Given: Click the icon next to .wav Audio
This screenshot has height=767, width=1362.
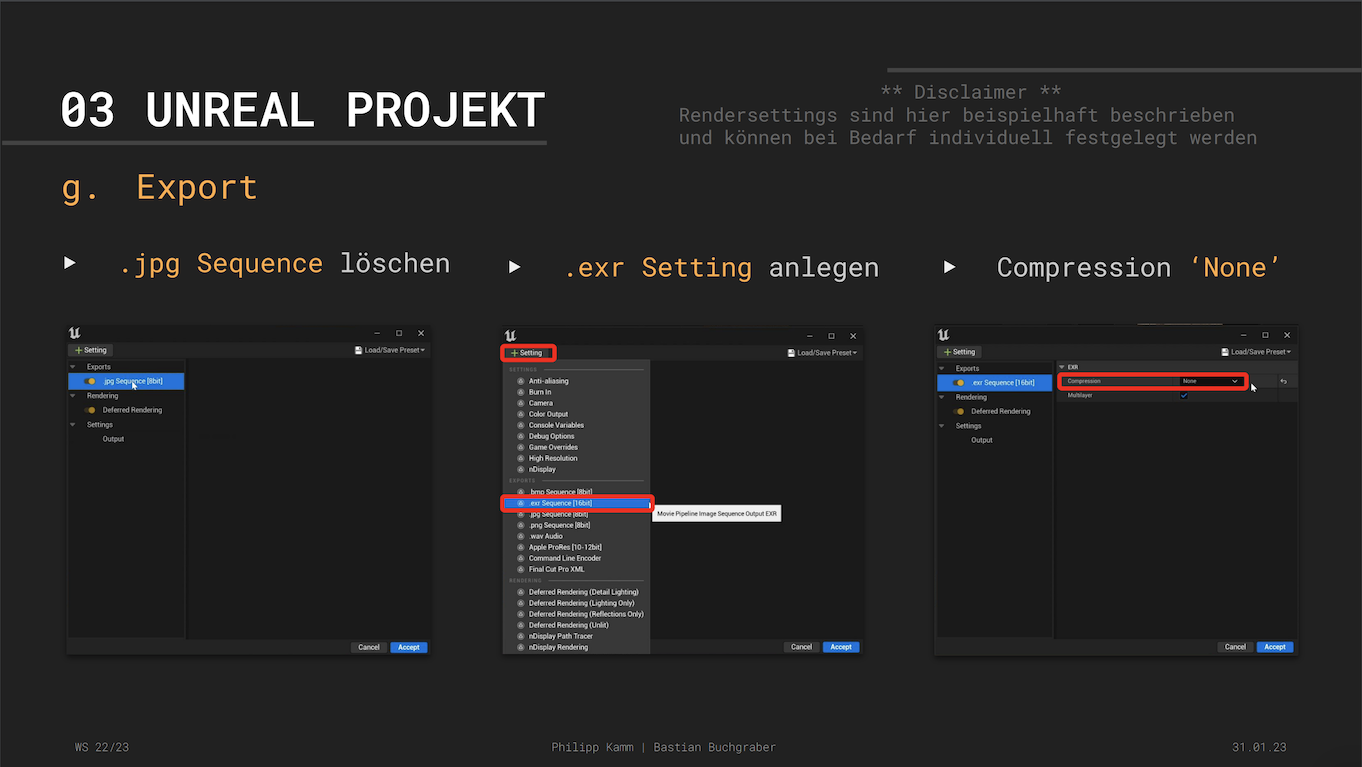Looking at the screenshot, I should coord(521,536).
